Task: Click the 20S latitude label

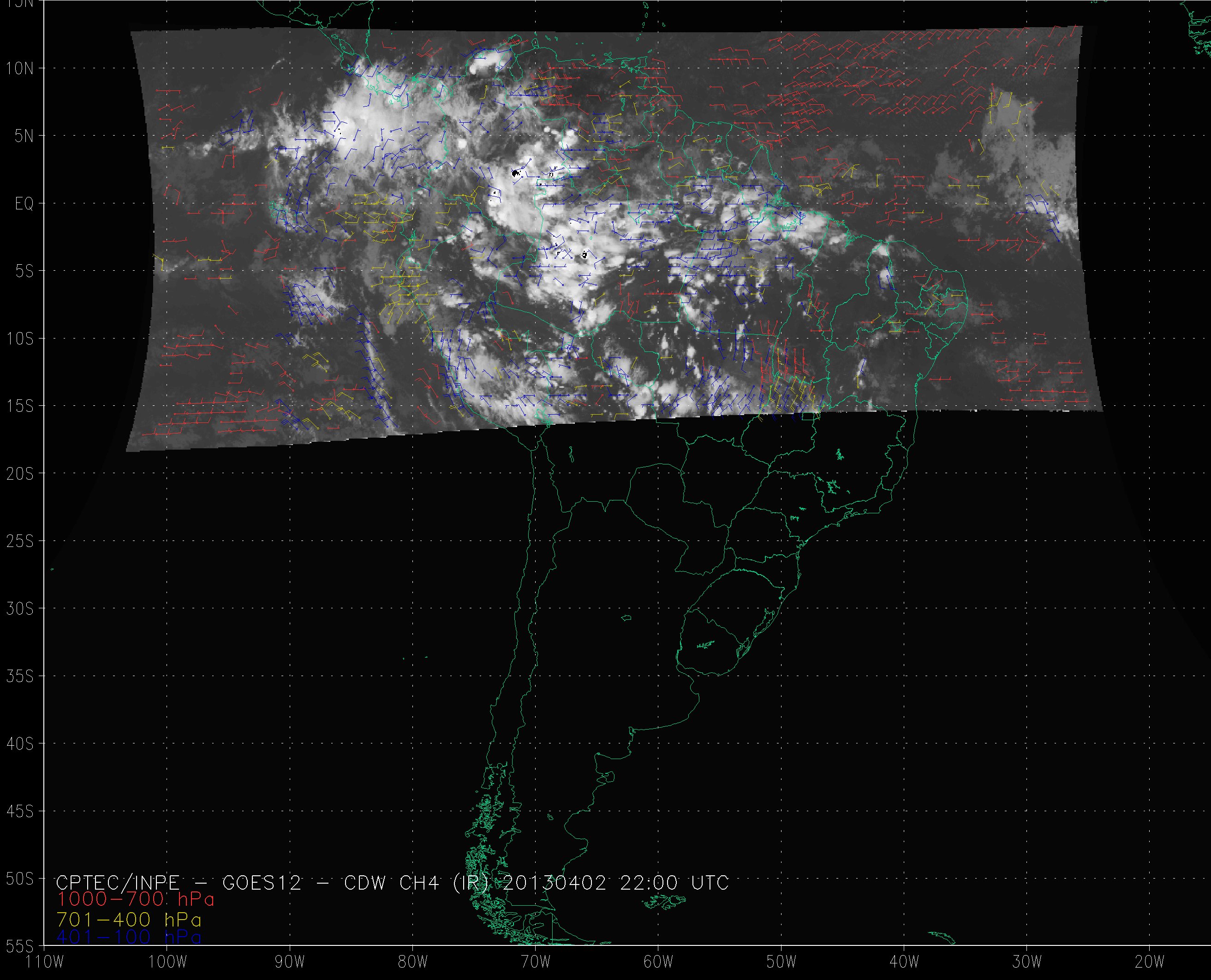Action: [x=20, y=474]
